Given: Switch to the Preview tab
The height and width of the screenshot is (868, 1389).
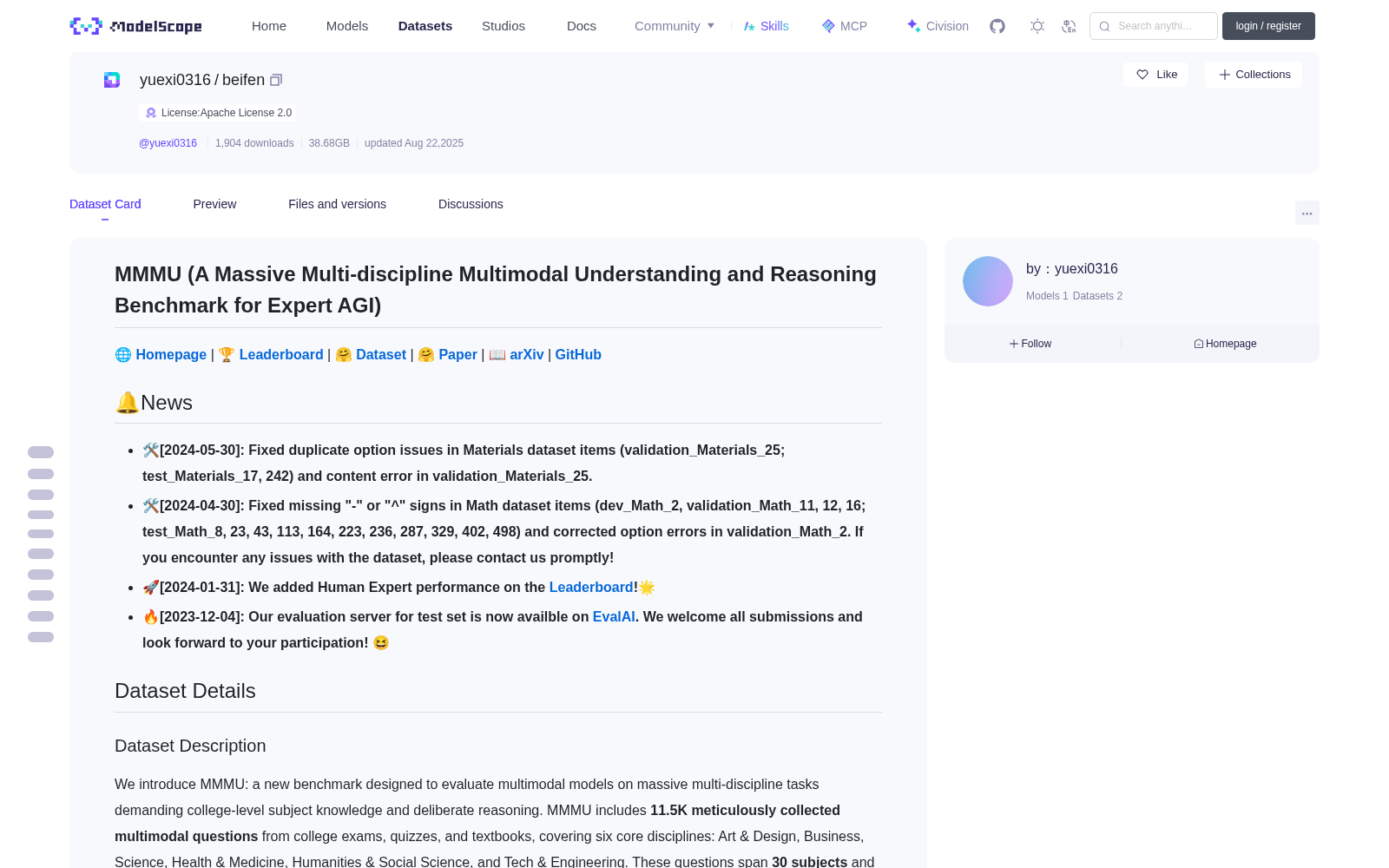Looking at the screenshot, I should (214, 204).
